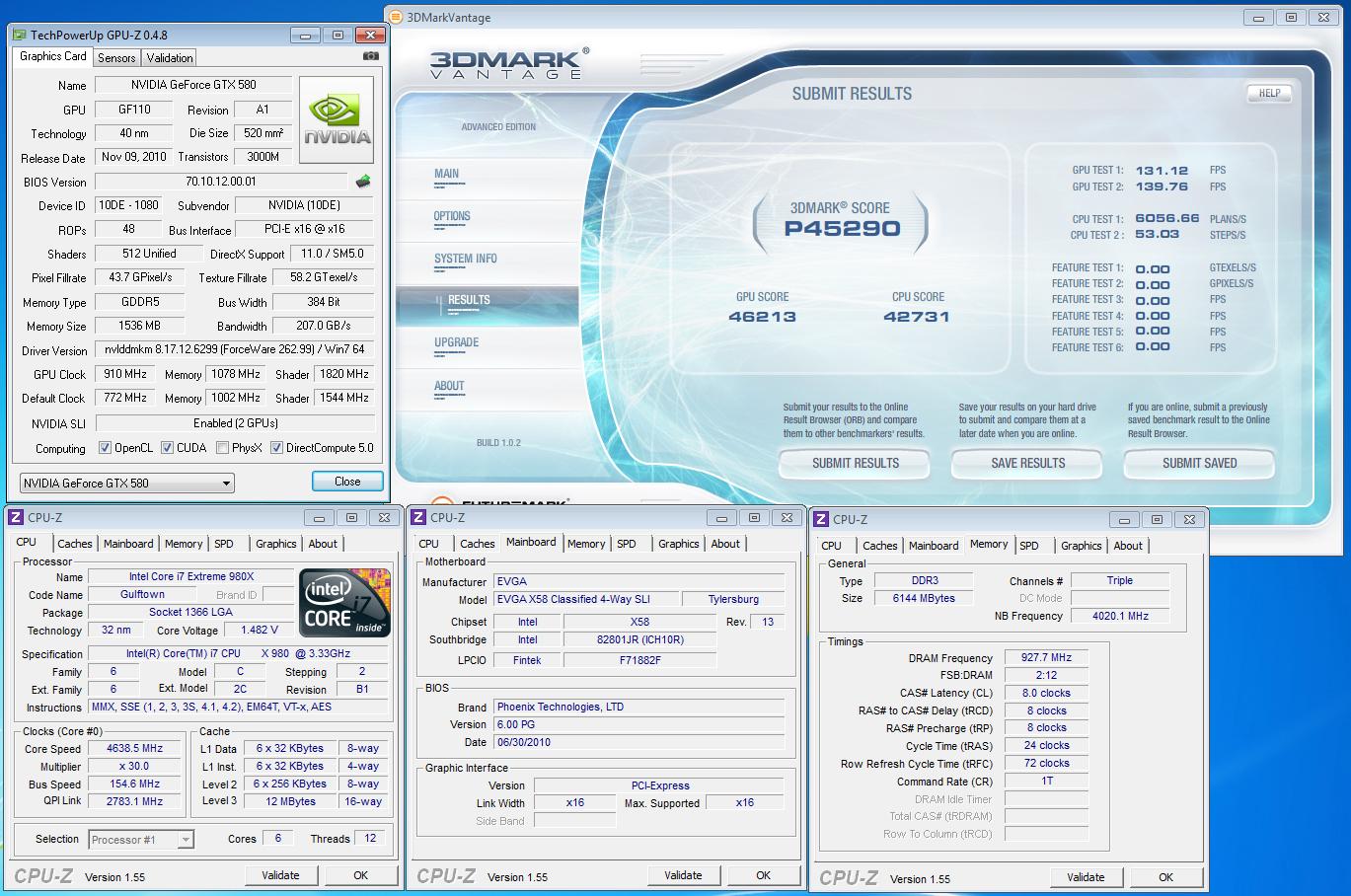Open SPD tab in the CPU-Z Mainboard window

tap(627, 544)
